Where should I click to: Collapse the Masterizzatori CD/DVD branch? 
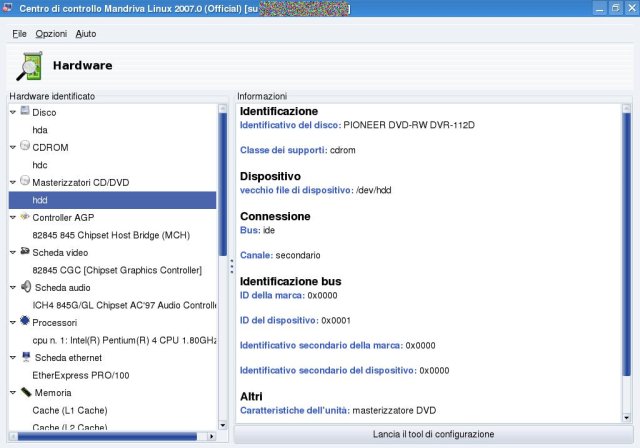click(x=13, y=182)
